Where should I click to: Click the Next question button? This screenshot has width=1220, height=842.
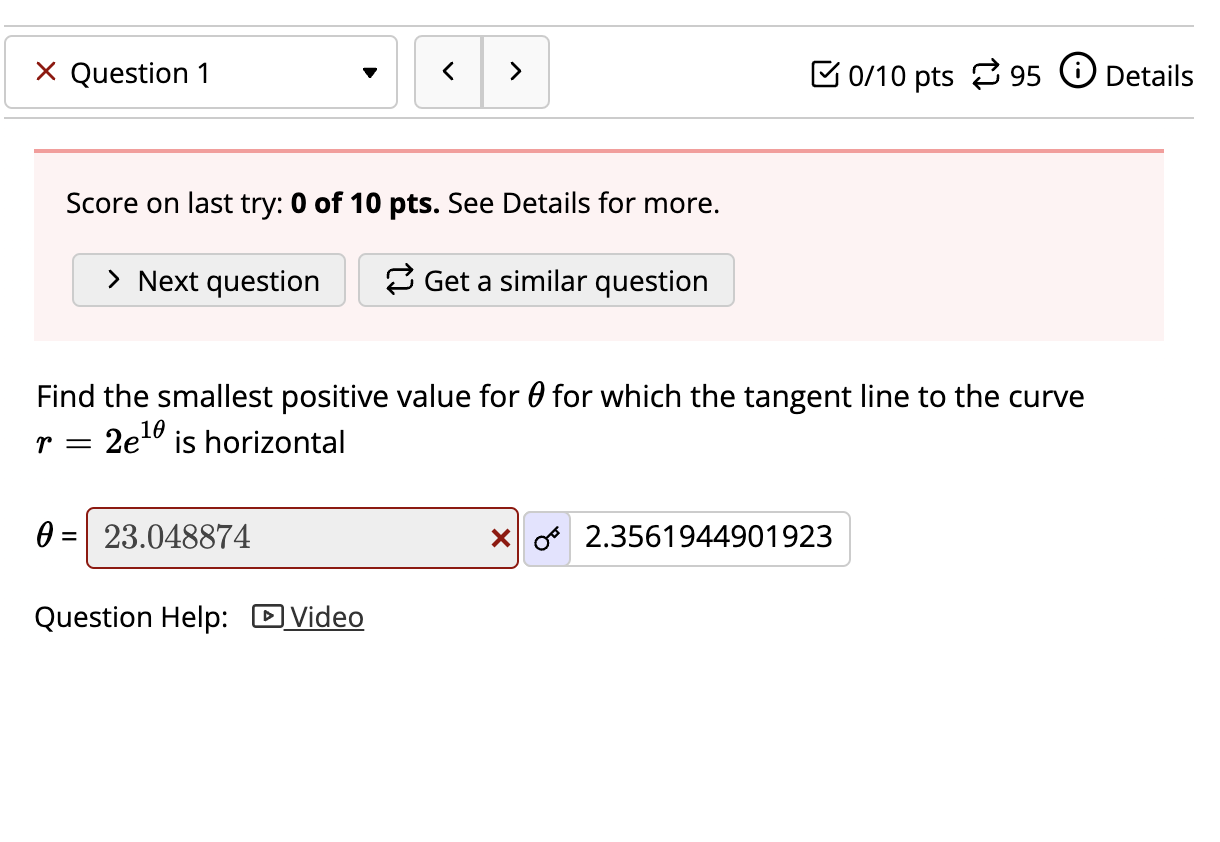tap(208, 280)
